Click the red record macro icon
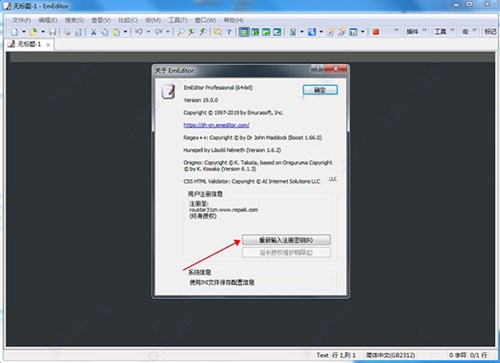500x363 pixels. point(376,32)
